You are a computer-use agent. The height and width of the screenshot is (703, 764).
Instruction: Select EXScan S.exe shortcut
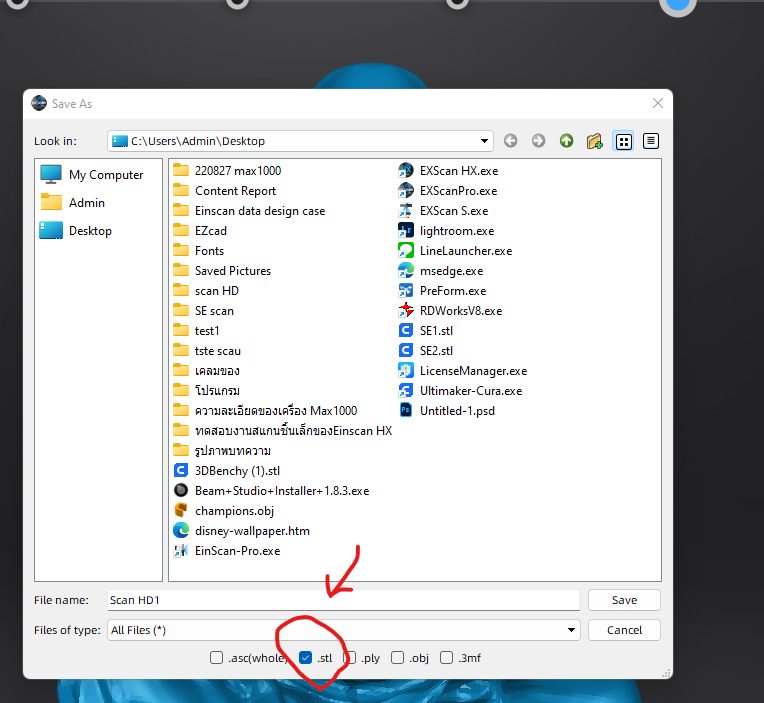tap(443, 210)
